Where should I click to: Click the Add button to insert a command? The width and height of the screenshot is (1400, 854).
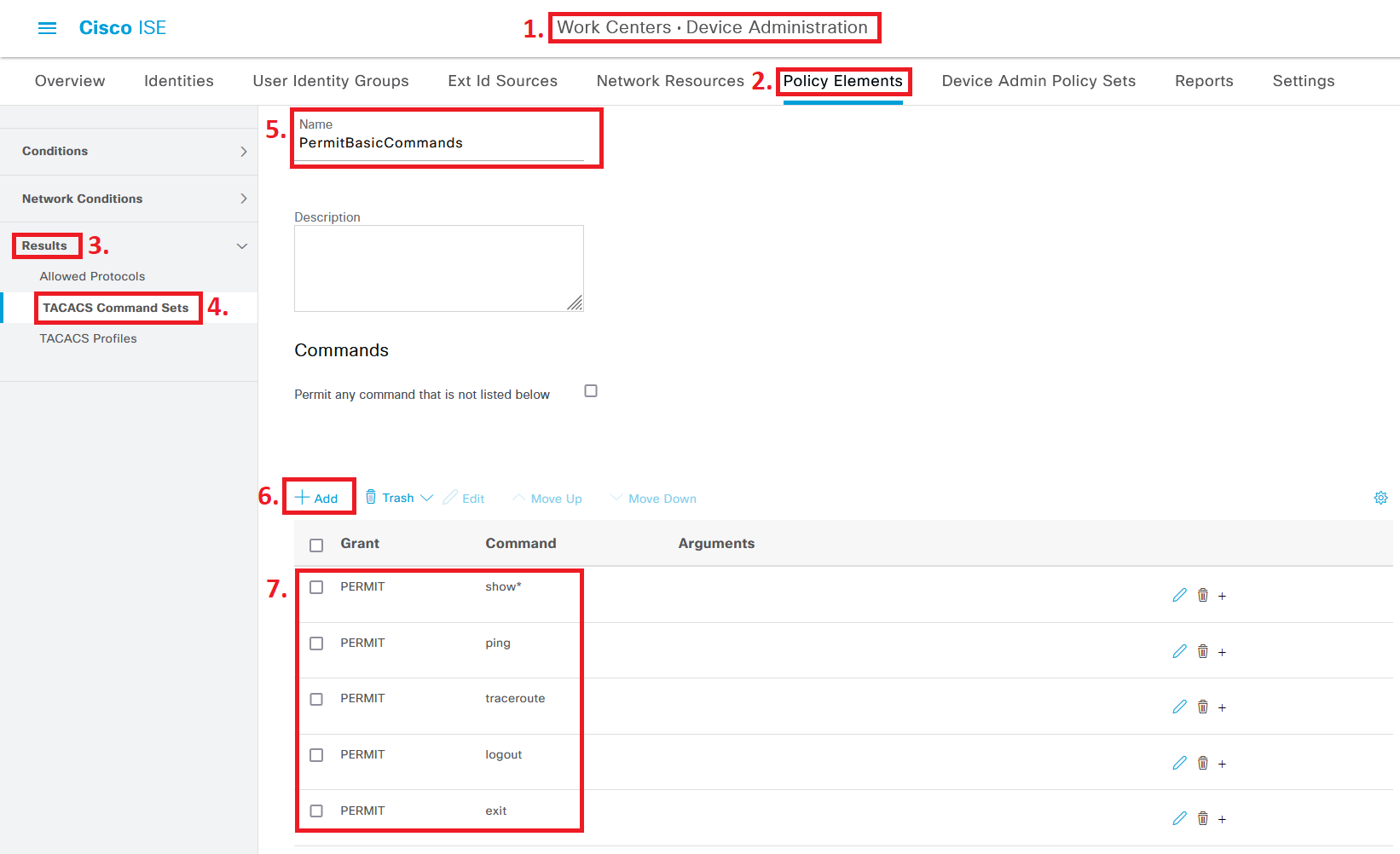pyautogui.click(x=319, y=496)
